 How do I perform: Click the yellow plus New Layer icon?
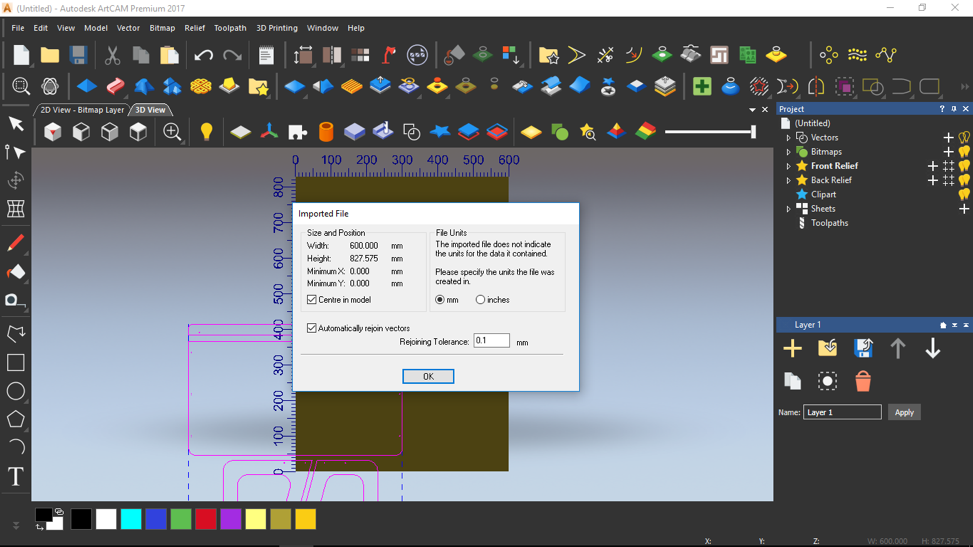pos(792,348)
